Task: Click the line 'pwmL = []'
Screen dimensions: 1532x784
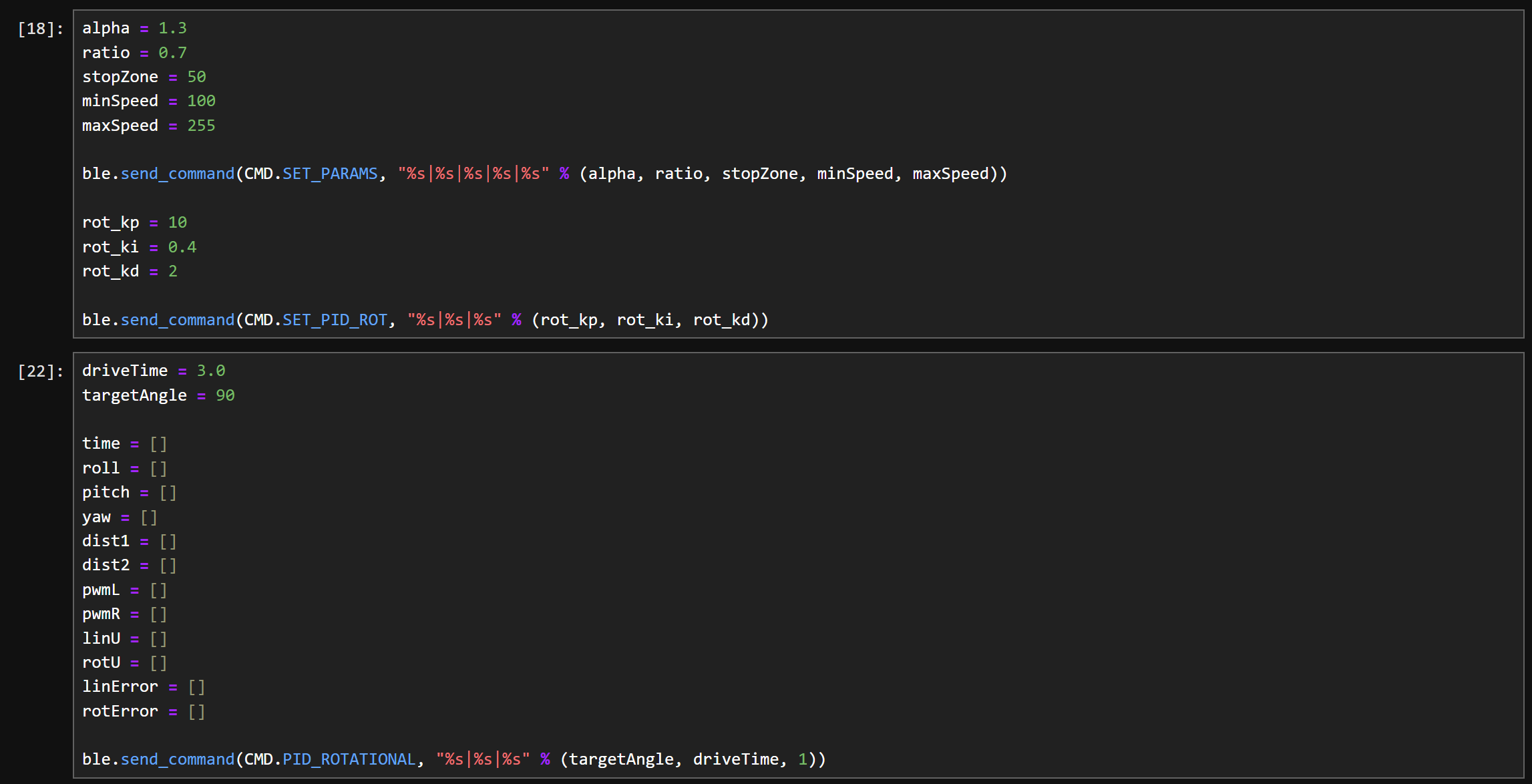Action: [x=125, y=590]
